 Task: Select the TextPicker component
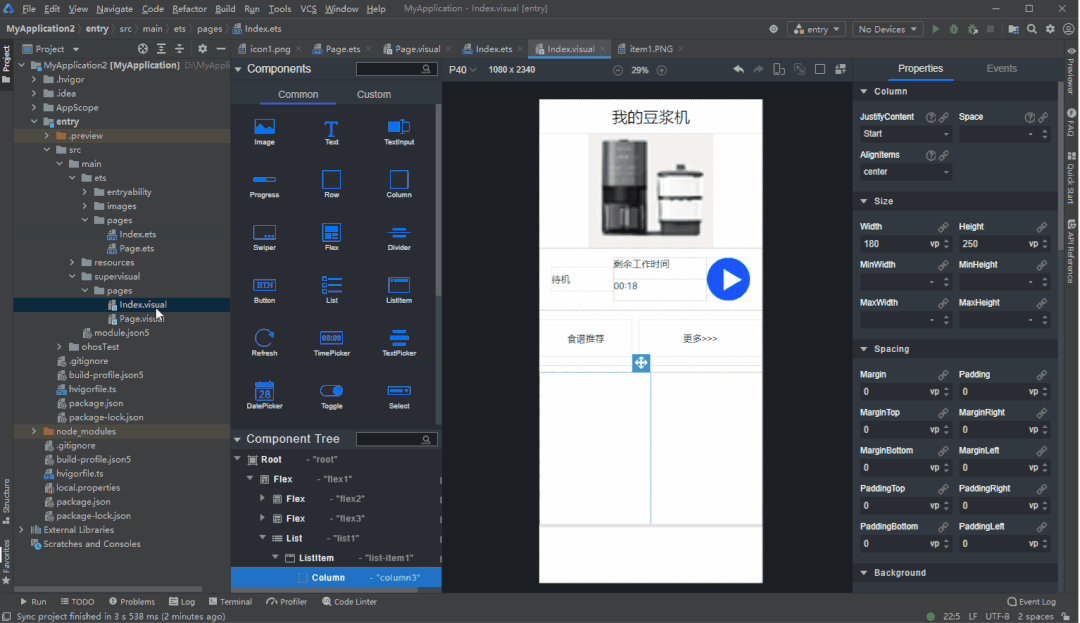click(399, 343)
